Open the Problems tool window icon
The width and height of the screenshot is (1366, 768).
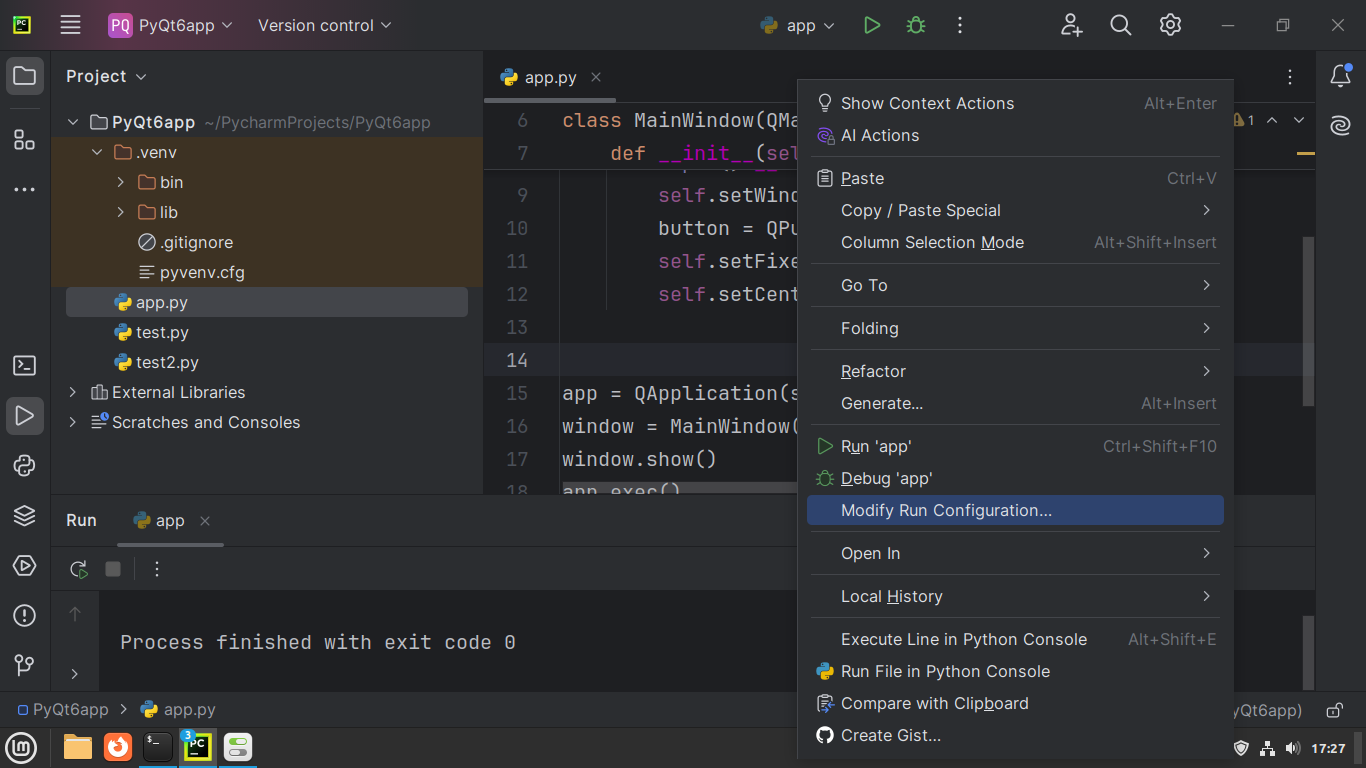coord(25,616)
